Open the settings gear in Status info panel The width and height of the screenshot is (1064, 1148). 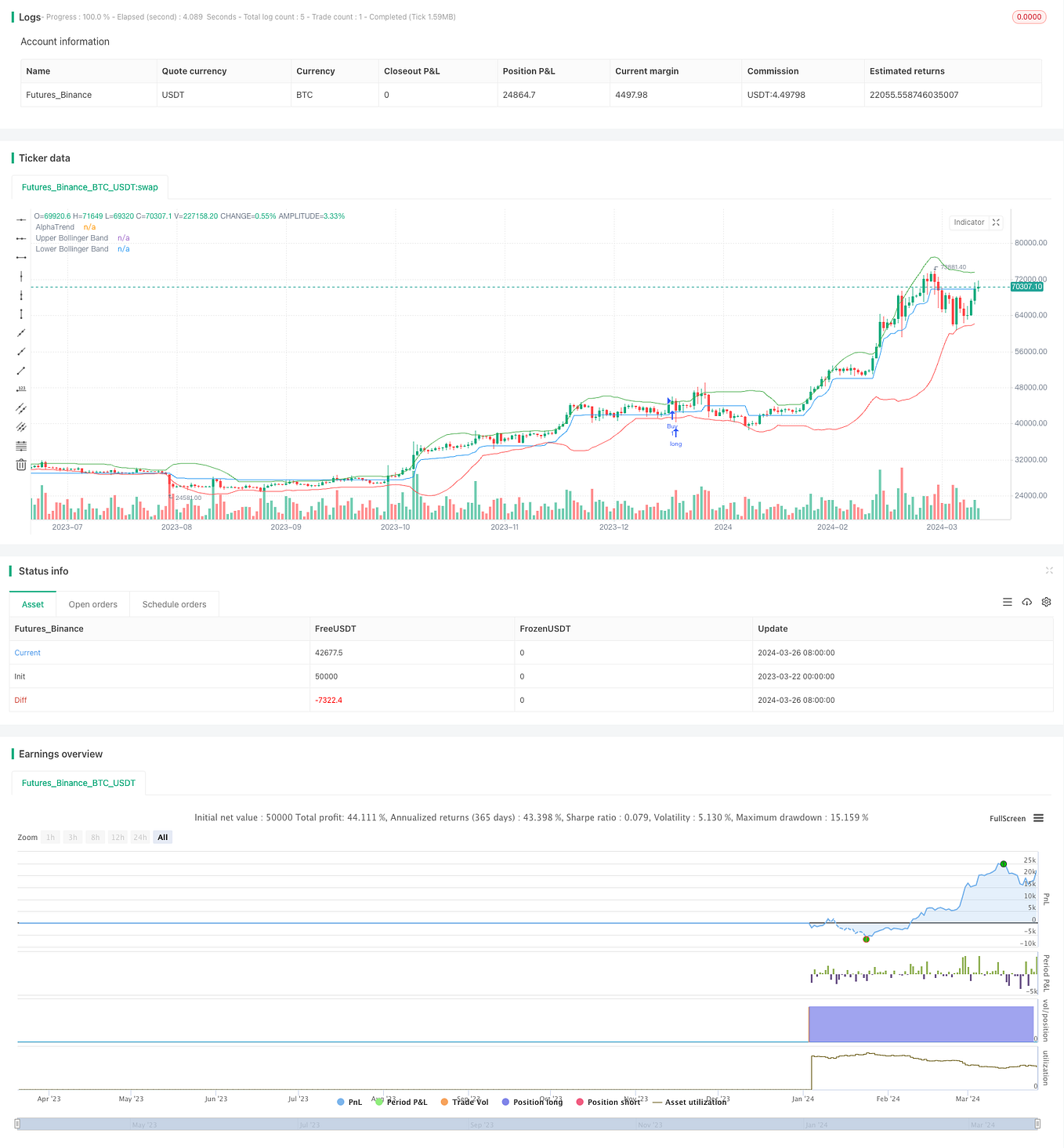pyautogui.click(x=1046, y=602)
